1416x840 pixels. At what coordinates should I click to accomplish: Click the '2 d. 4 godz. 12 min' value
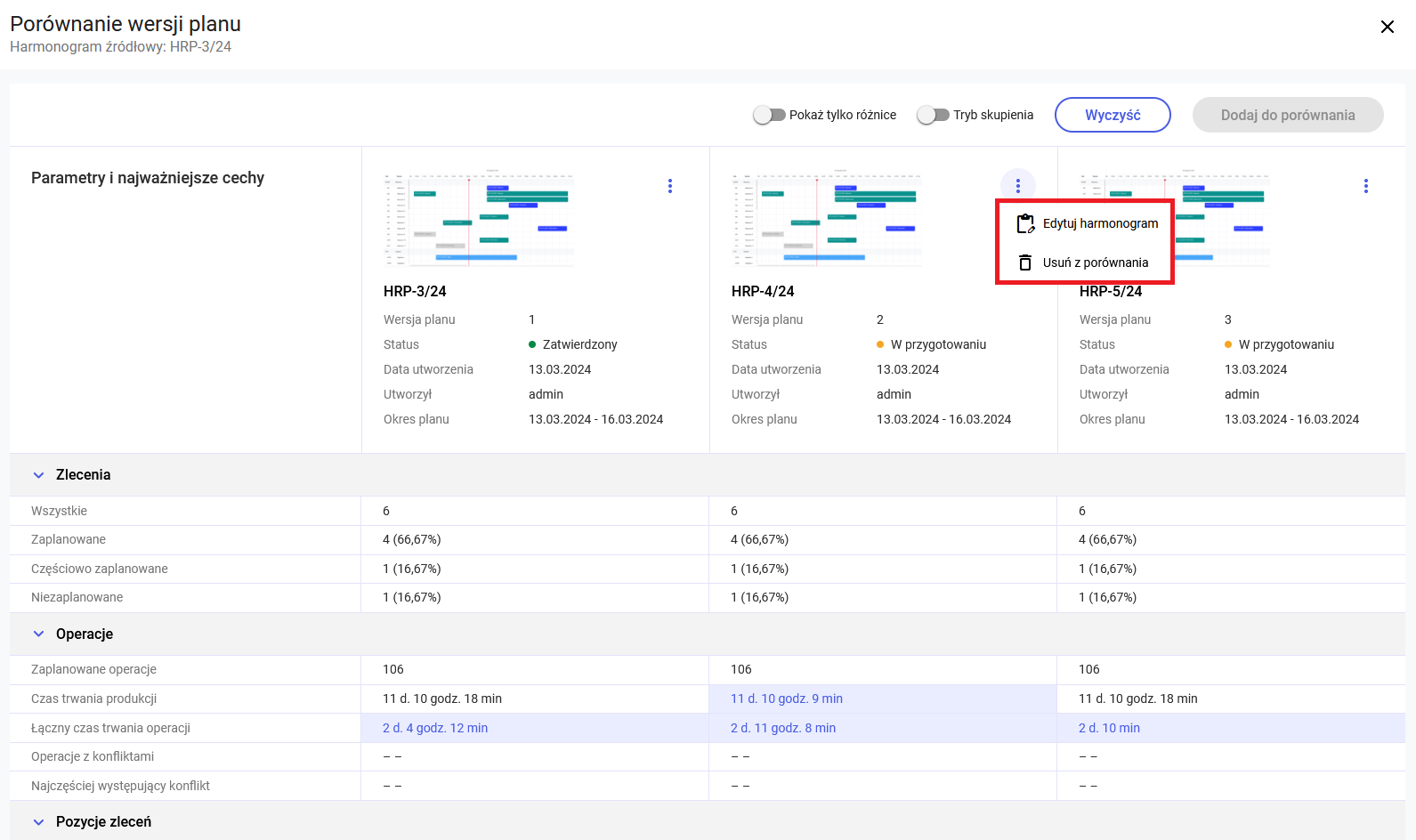tap(435, 728)
